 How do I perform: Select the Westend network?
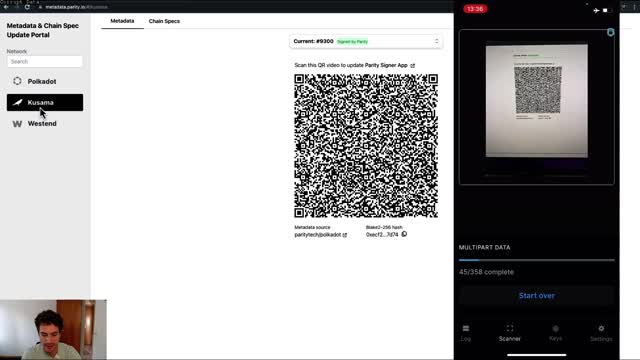click(45, 124)
